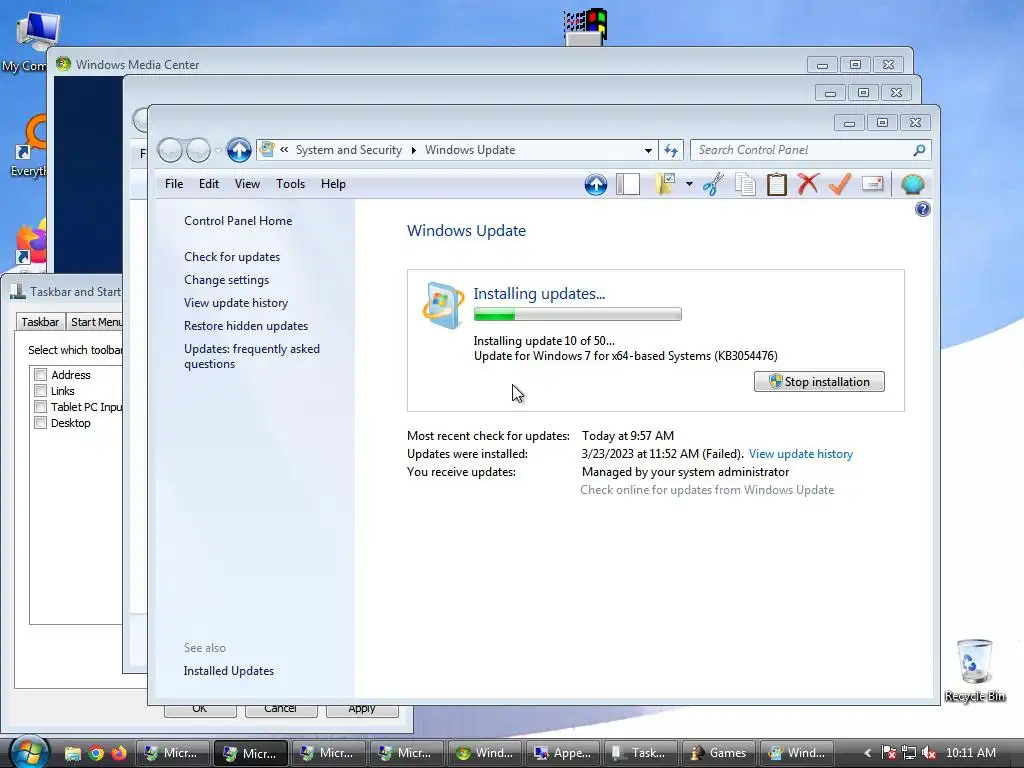The image size is (1024, 768).
Task: Open the Tools menu
Action: [291, 184]
